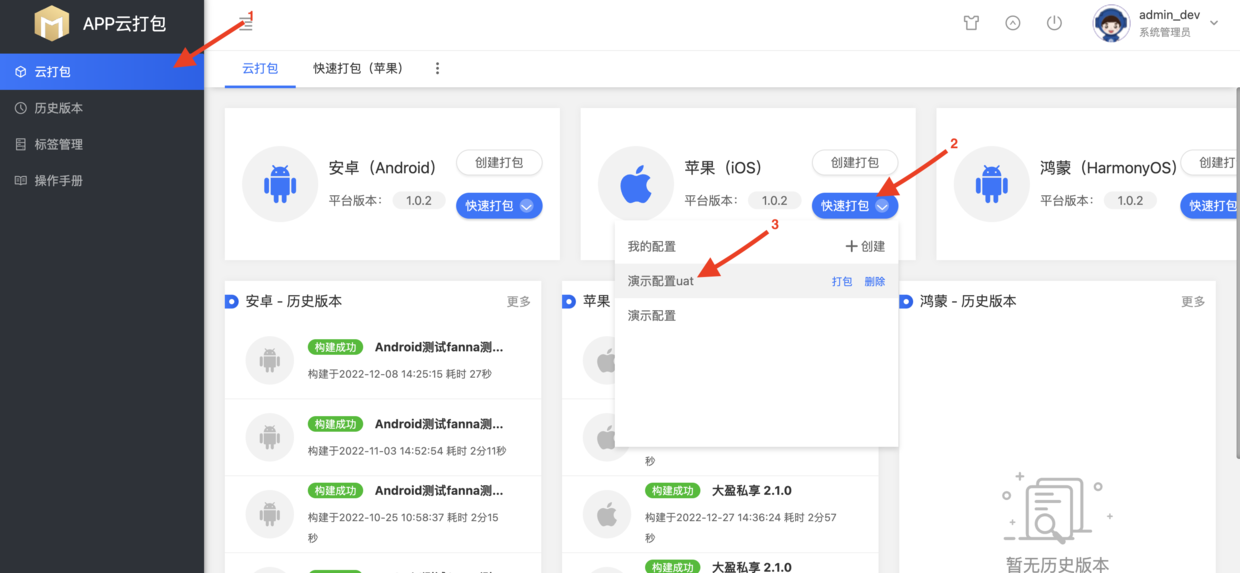Click the book icon beside 操作手册

21,181
